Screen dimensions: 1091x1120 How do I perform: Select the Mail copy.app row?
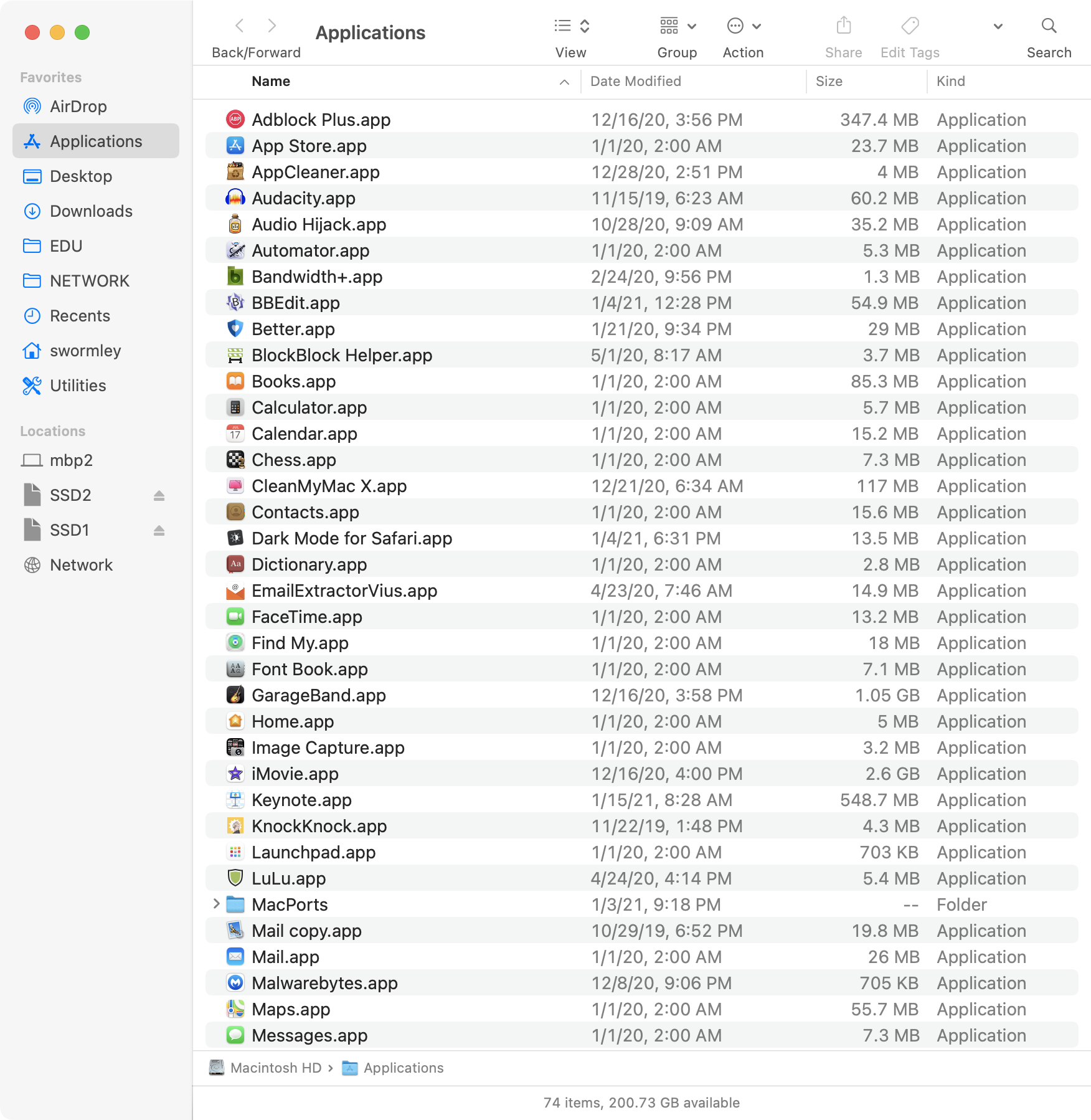coord(642,930)
